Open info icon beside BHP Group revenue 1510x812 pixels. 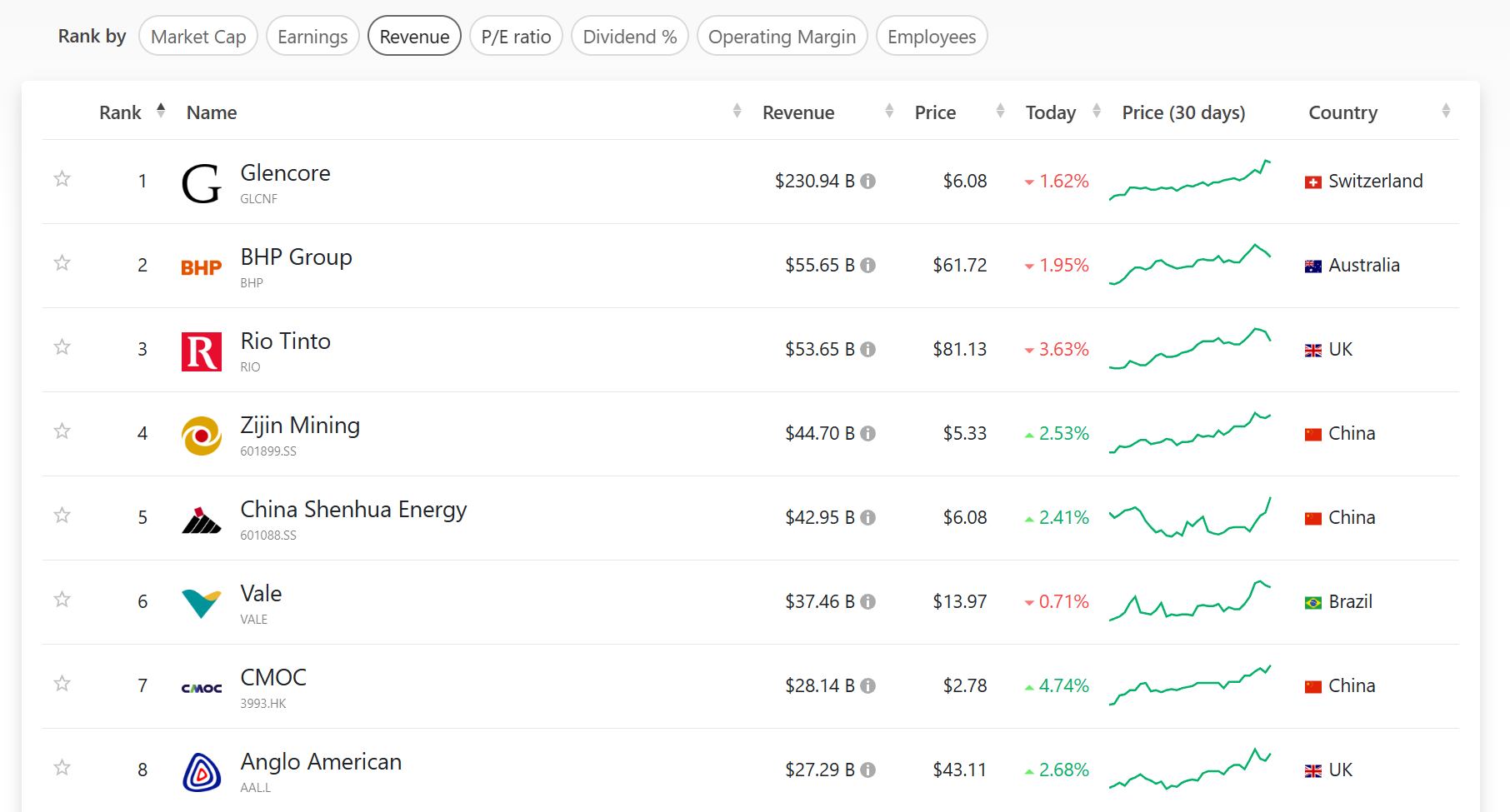click(x=867, y=265)
